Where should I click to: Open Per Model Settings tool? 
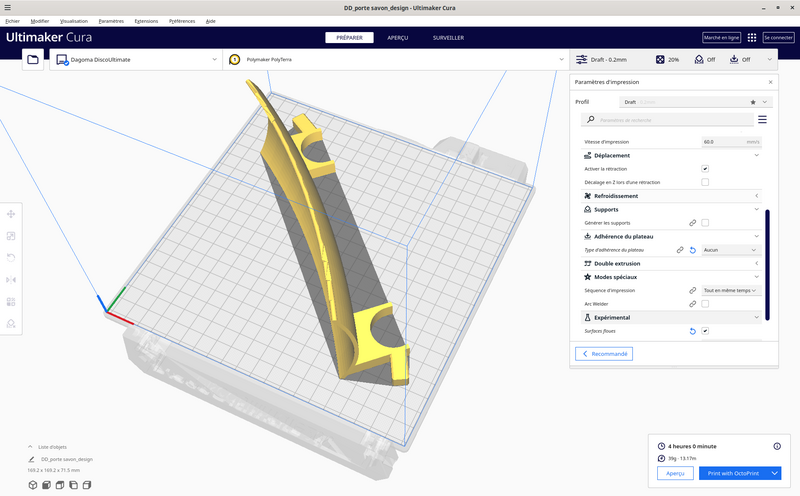11,302
